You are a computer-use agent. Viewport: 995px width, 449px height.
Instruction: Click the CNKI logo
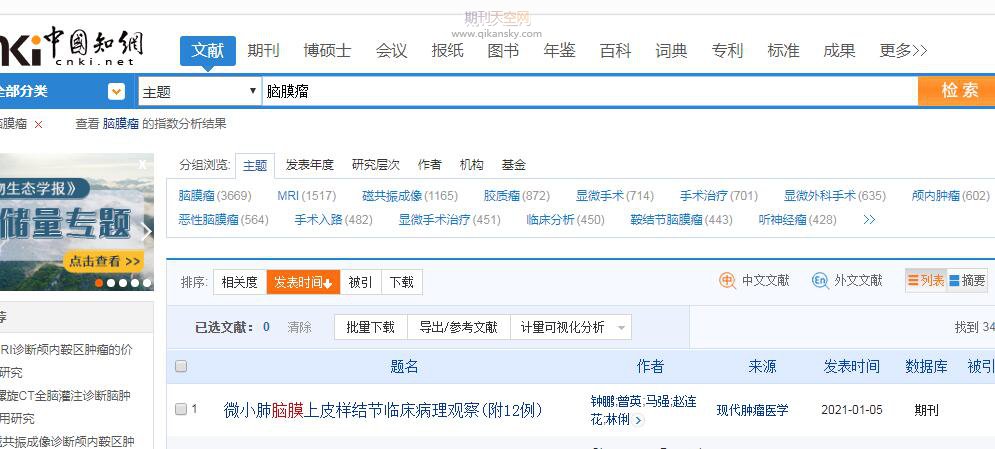pyautogui.click(x=72, y=47)
